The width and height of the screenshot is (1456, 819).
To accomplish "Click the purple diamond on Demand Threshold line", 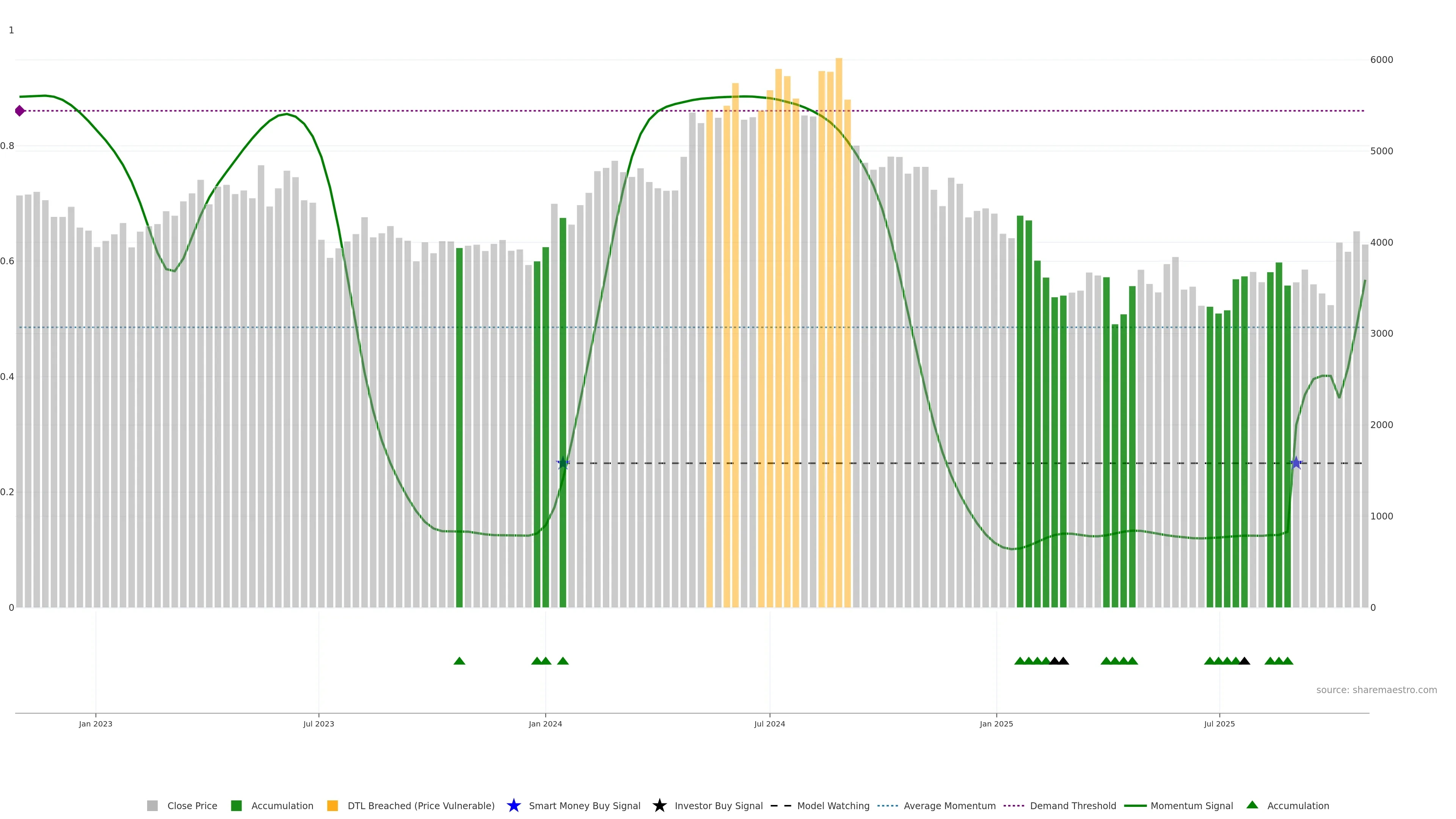I will pyautogui.click(x=20, y=111).
